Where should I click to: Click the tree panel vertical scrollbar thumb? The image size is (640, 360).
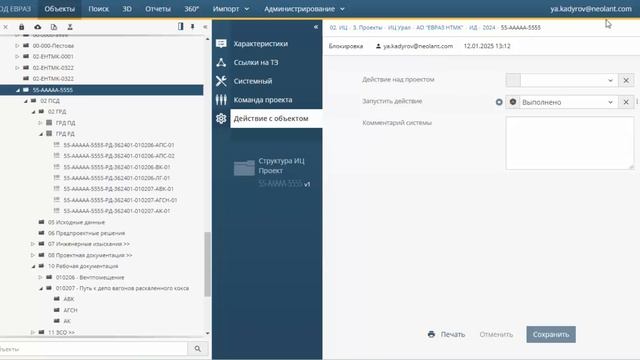click(x=207, y=264)
